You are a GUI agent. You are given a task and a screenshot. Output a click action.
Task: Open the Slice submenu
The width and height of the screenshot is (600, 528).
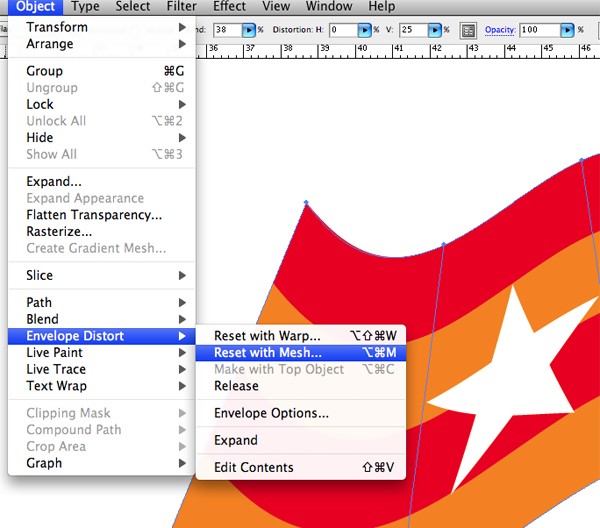(x=102, y=275)
